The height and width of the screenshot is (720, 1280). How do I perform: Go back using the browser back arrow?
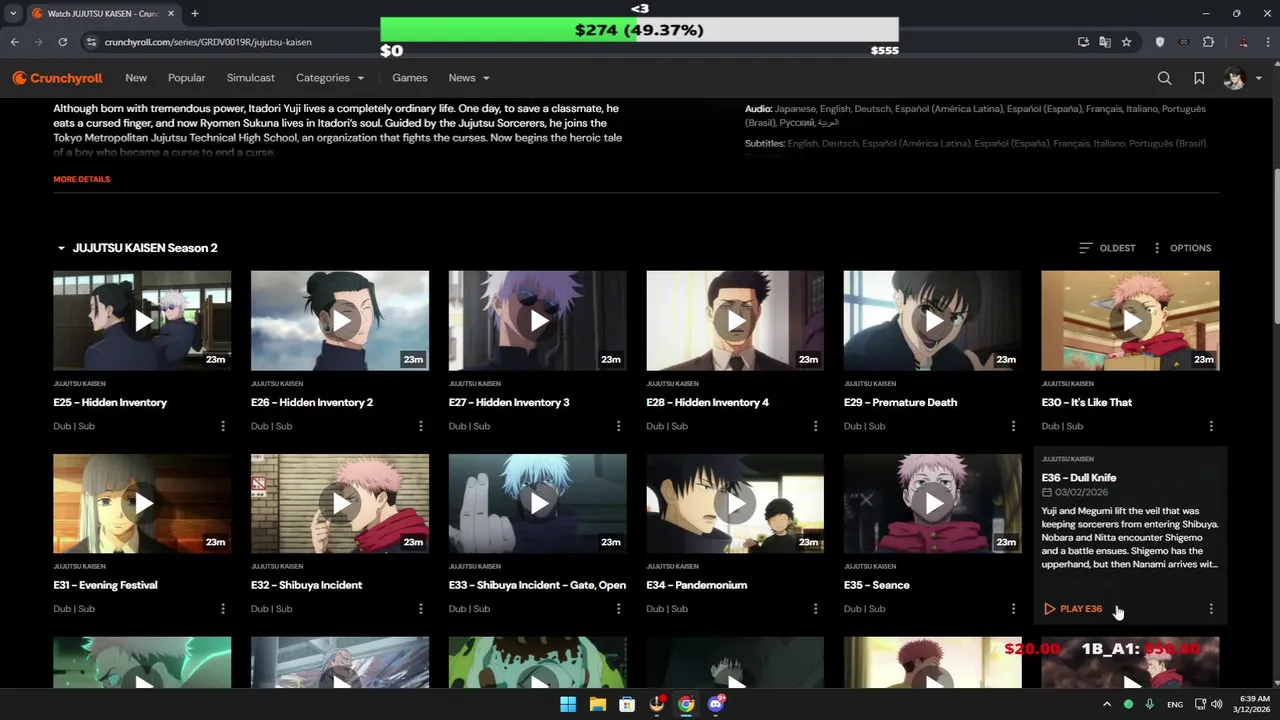tap(15, 42)
